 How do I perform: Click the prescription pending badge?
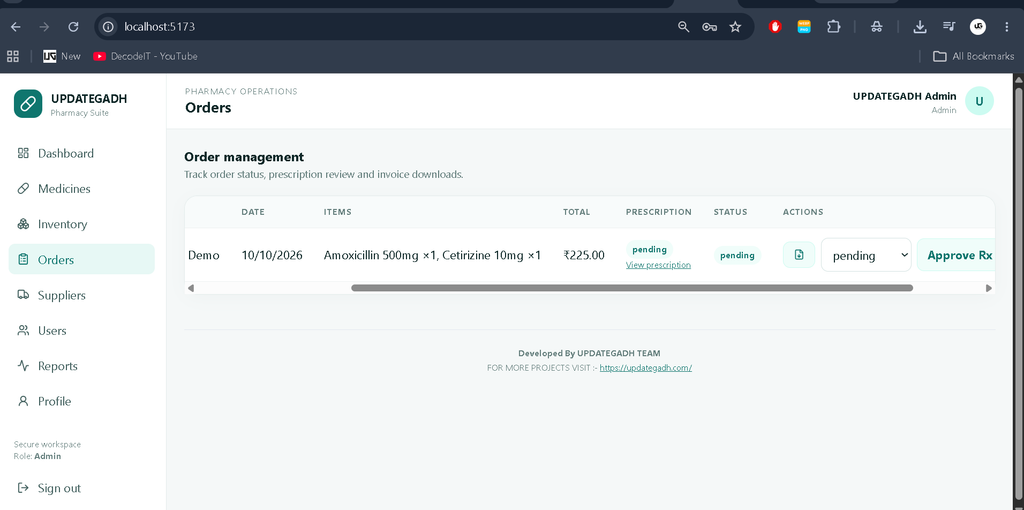pos(649,249)
